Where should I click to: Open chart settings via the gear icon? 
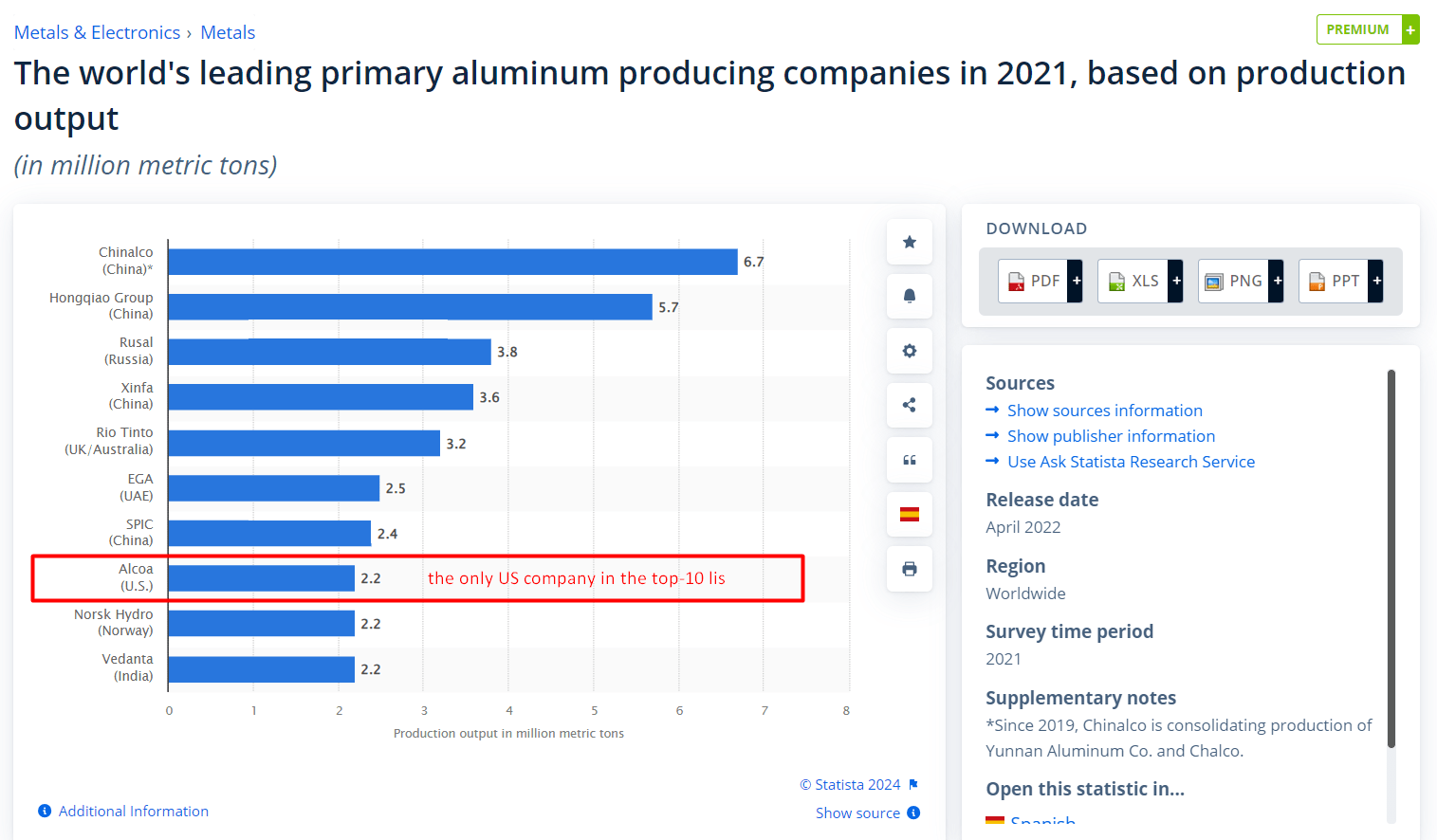[x=909, y=351]
